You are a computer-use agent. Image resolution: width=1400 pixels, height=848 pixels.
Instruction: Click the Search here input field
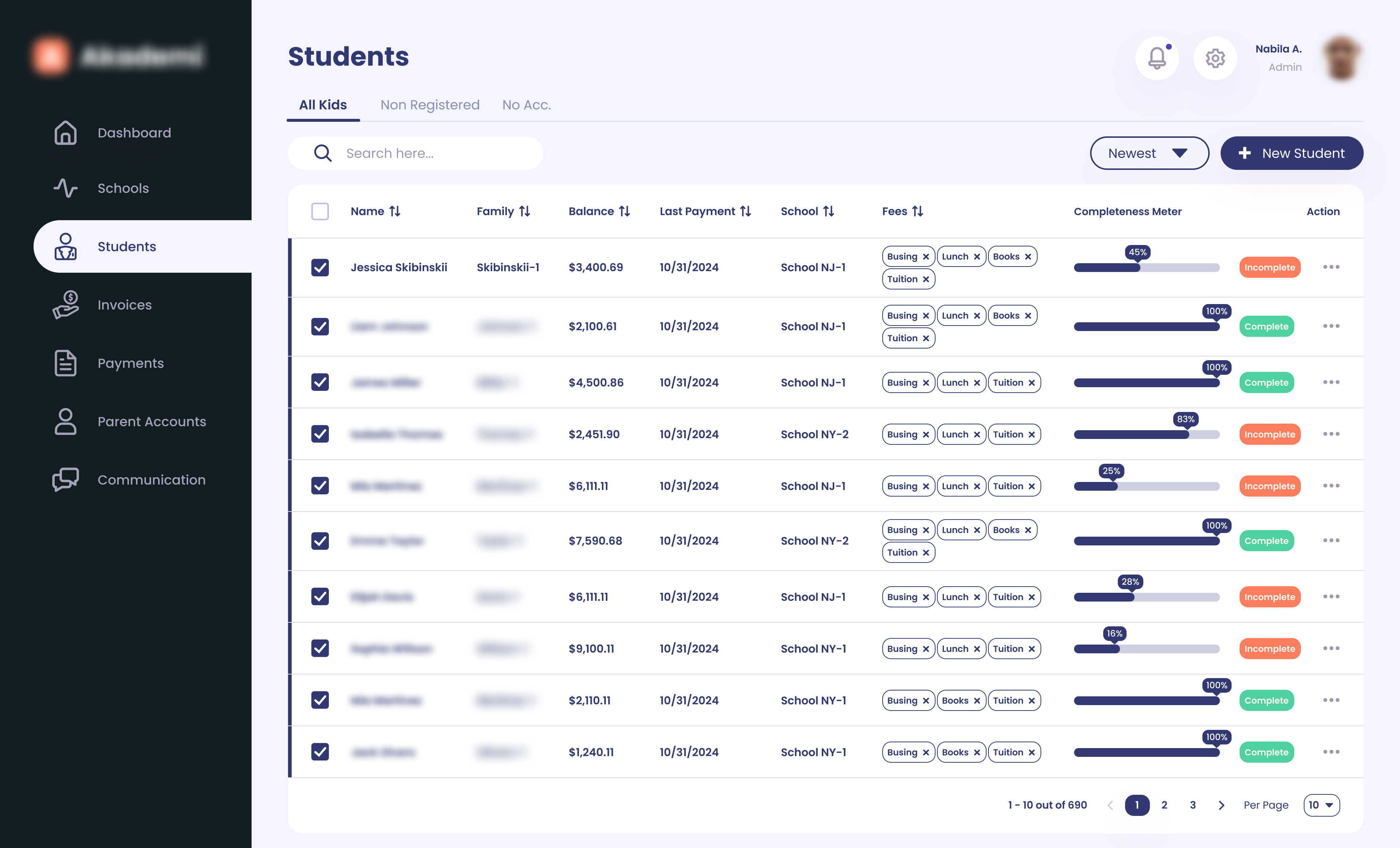[415, 153]
